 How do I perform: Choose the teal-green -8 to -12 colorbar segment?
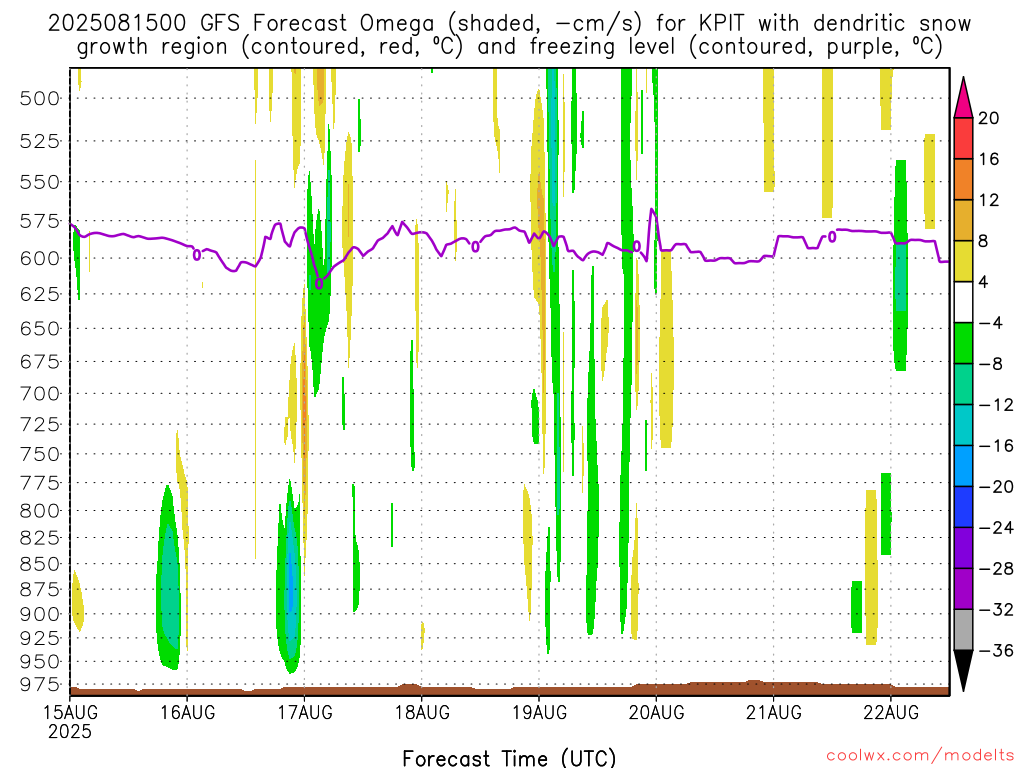pyautogui.click(x=963, y=384)
